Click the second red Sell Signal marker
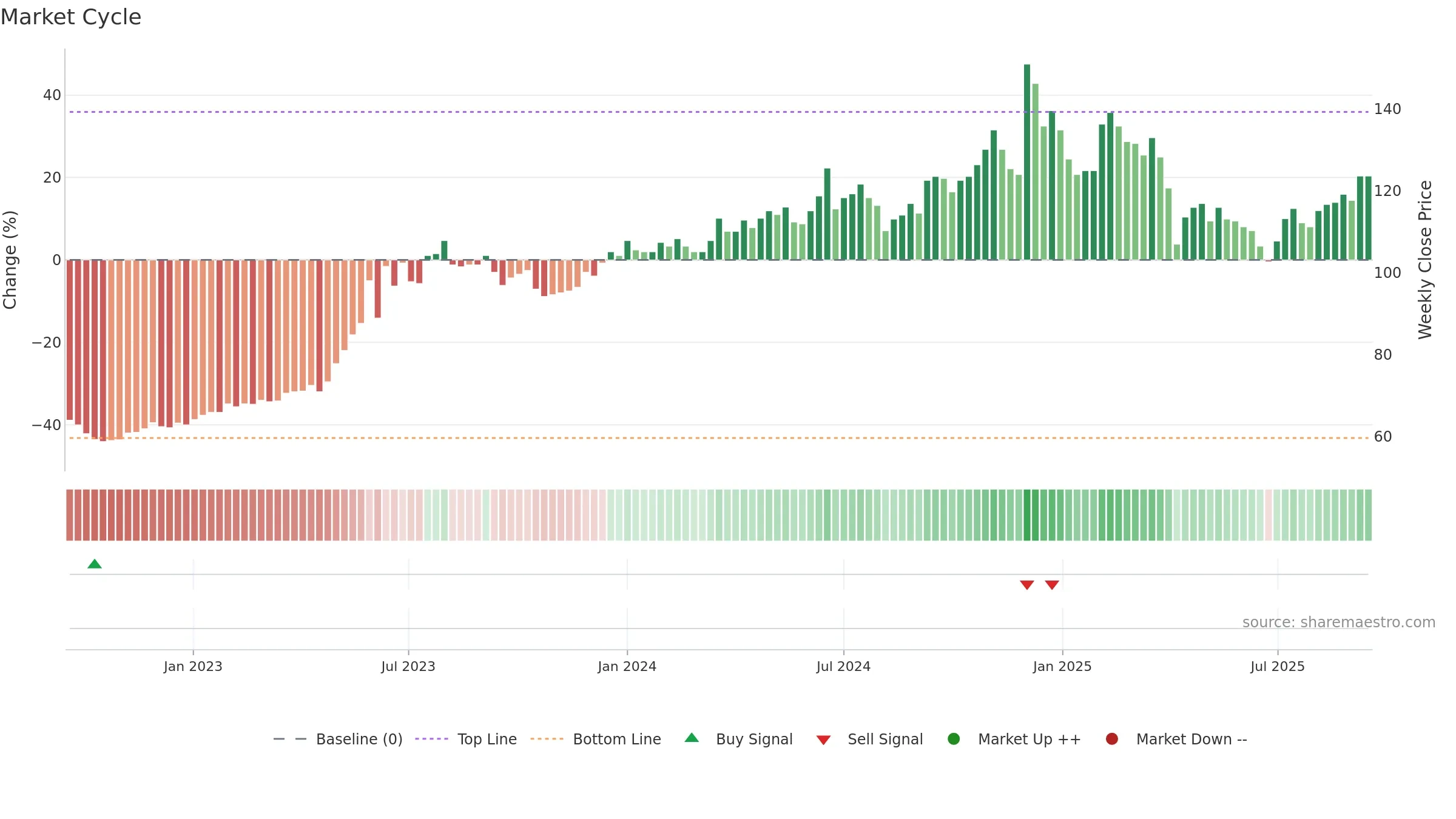The image size is (1456, 819). click(x=1052, y=585)
